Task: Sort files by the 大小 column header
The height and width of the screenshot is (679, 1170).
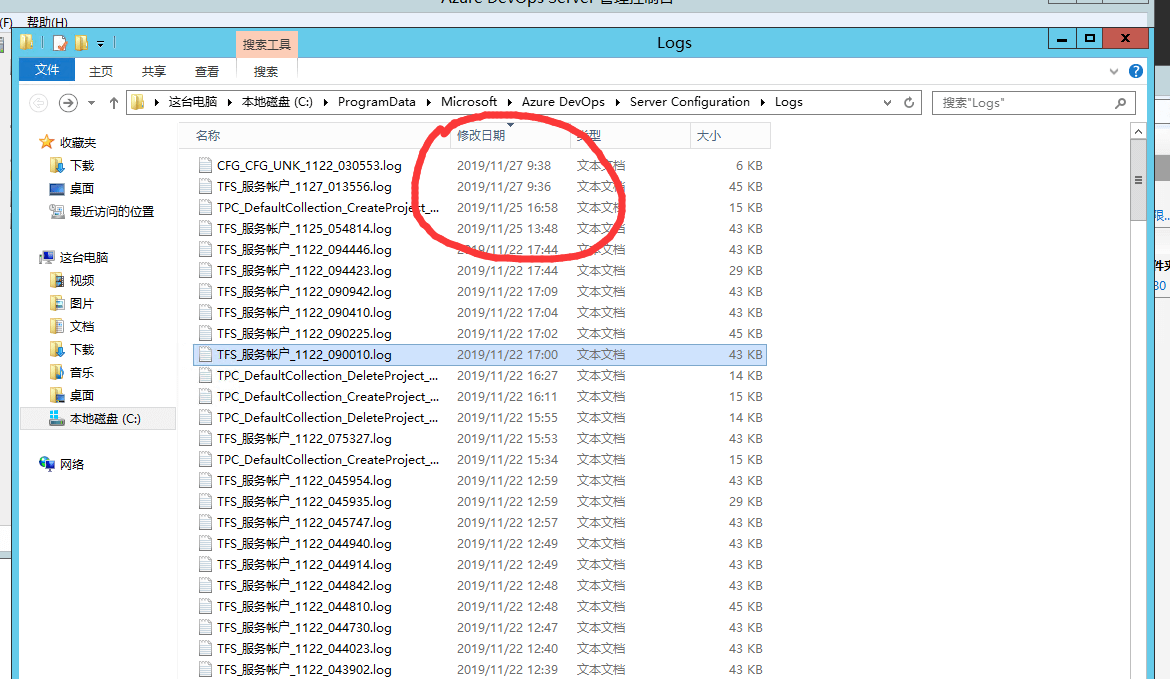Action: pyautogui.click(x=708, y=135)
